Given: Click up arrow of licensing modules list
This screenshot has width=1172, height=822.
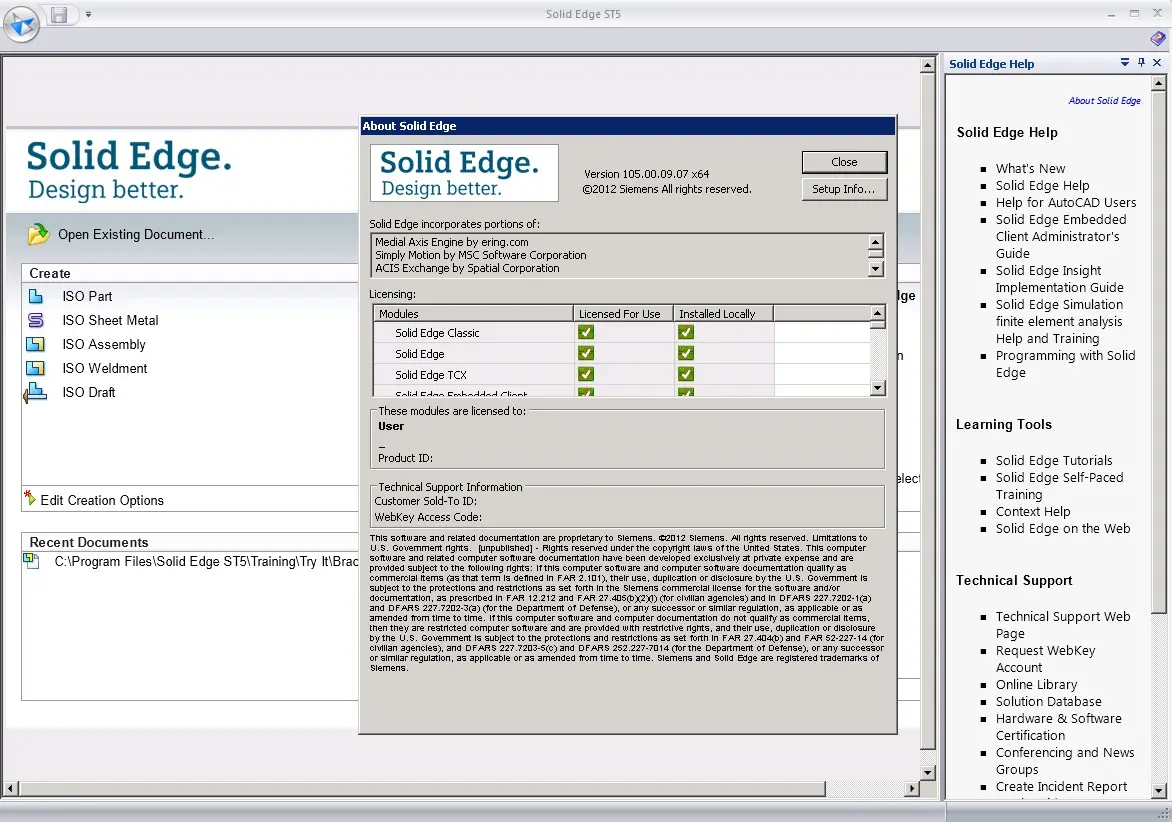Looking at the screenshot, I should click(878, 313).
